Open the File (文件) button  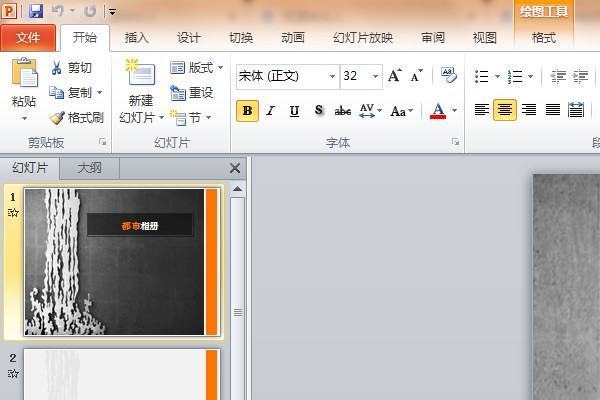pyautogui.click(x=28, y=38)
